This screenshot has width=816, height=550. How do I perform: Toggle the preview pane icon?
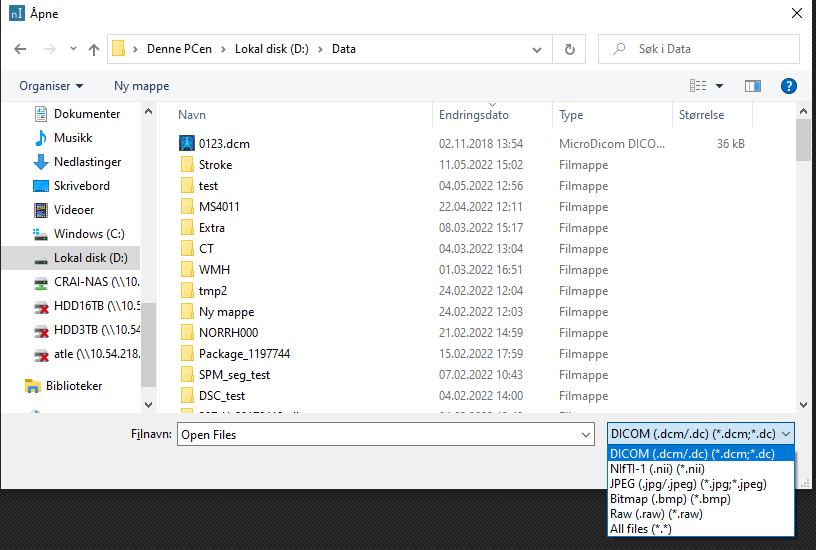click(x=753, y=86)
